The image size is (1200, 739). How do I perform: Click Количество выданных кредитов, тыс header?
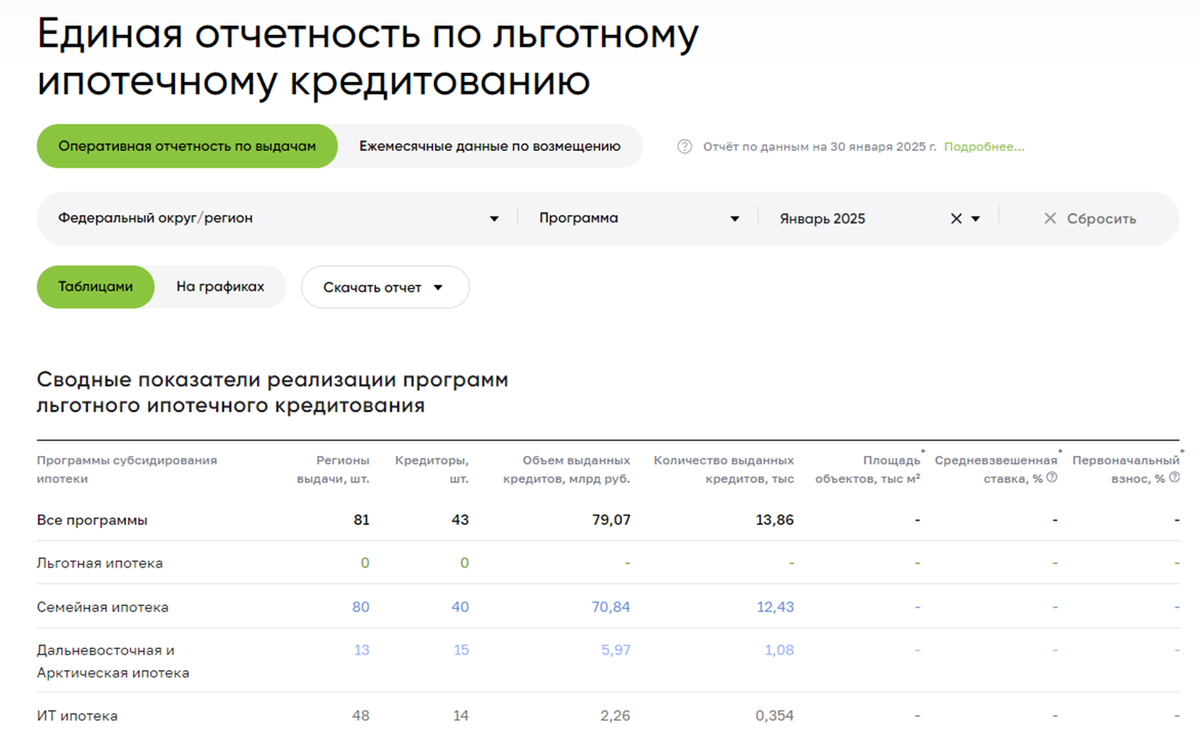point(724,470)
